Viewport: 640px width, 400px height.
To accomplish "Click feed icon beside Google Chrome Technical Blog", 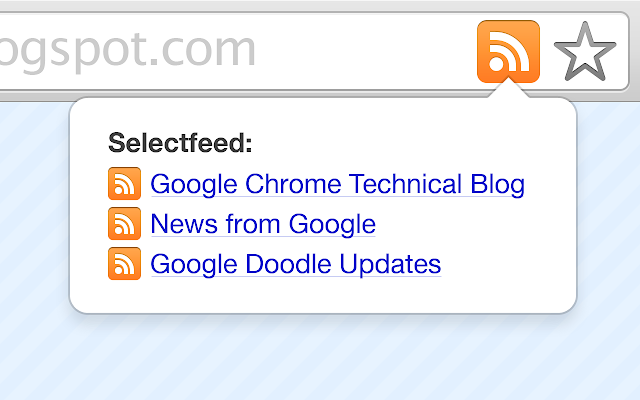I will (x=124, y=184).
